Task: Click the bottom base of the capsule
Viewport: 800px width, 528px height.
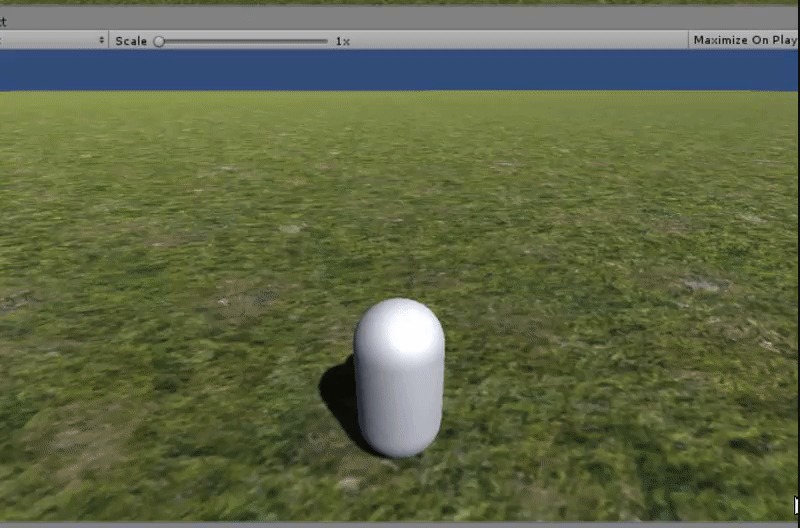Action: 400,446
